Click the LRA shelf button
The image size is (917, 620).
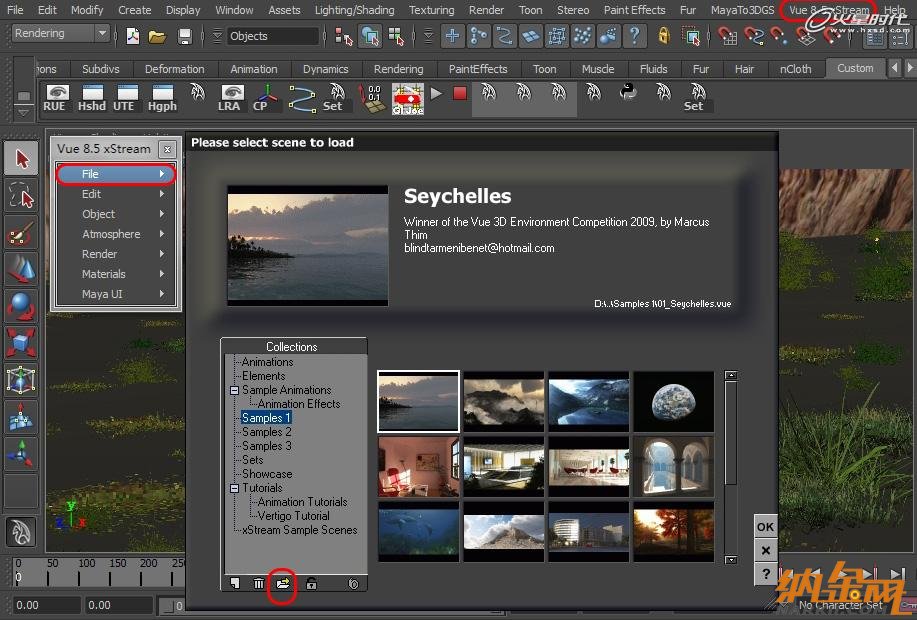pos(229,98)
